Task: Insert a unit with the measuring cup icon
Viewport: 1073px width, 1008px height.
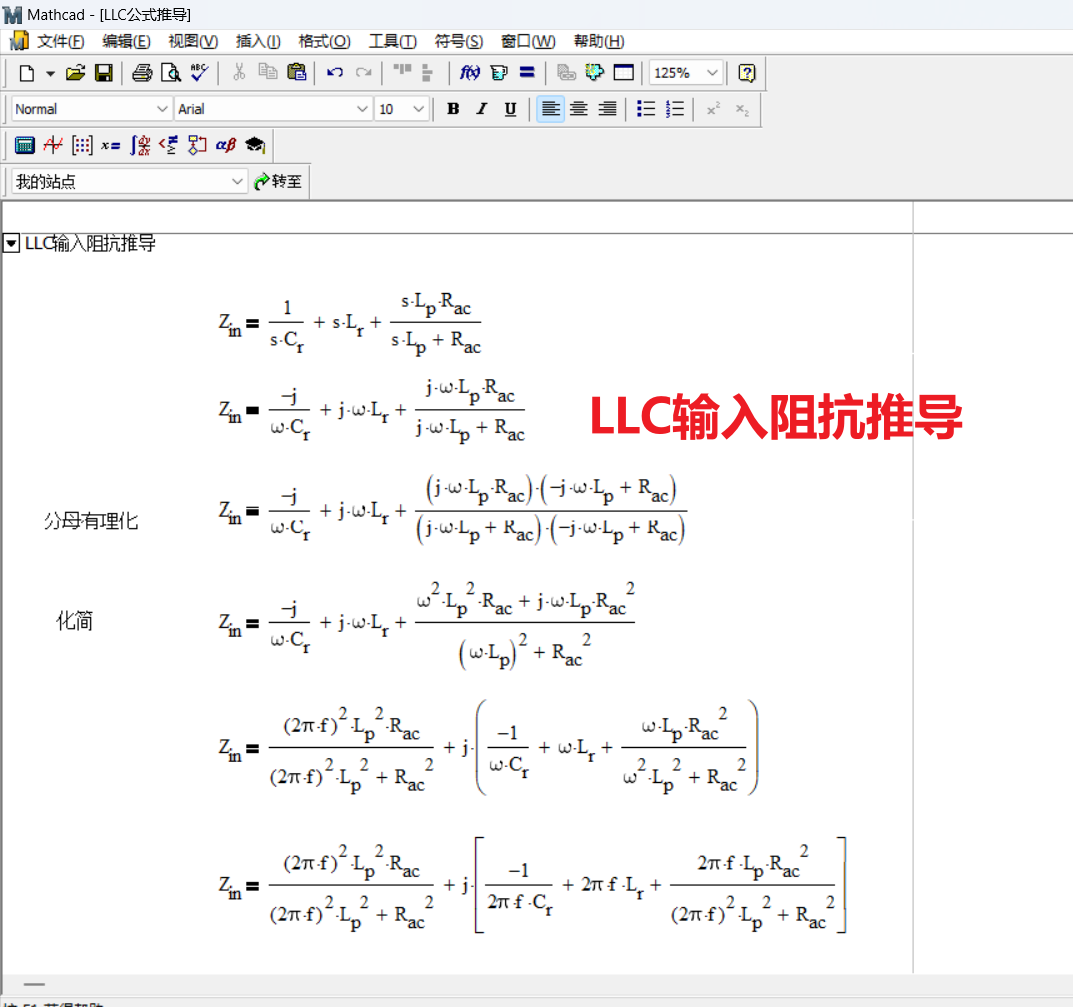Action: [499, 73]
